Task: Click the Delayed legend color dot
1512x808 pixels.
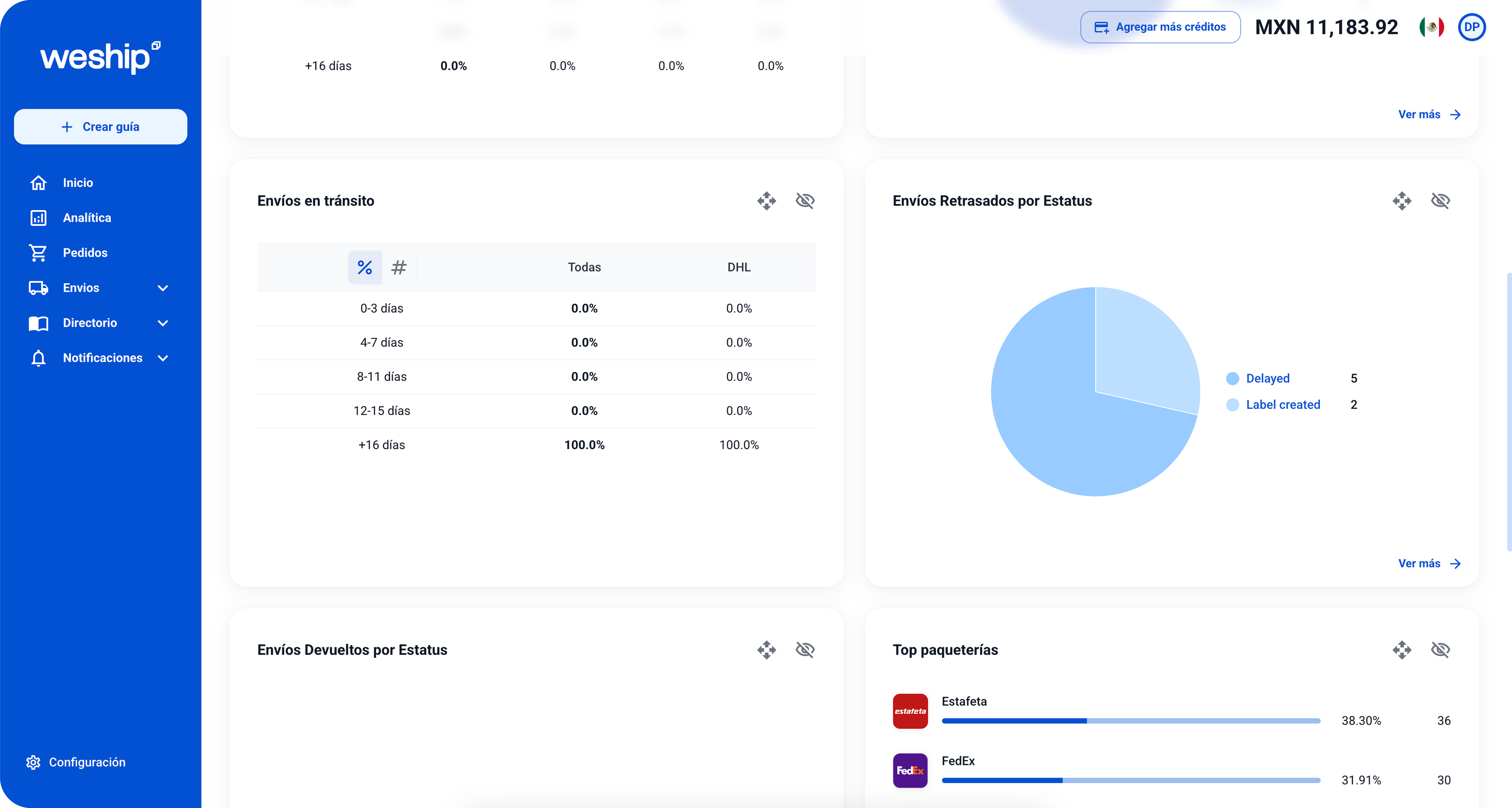Action: [1233, 378]
